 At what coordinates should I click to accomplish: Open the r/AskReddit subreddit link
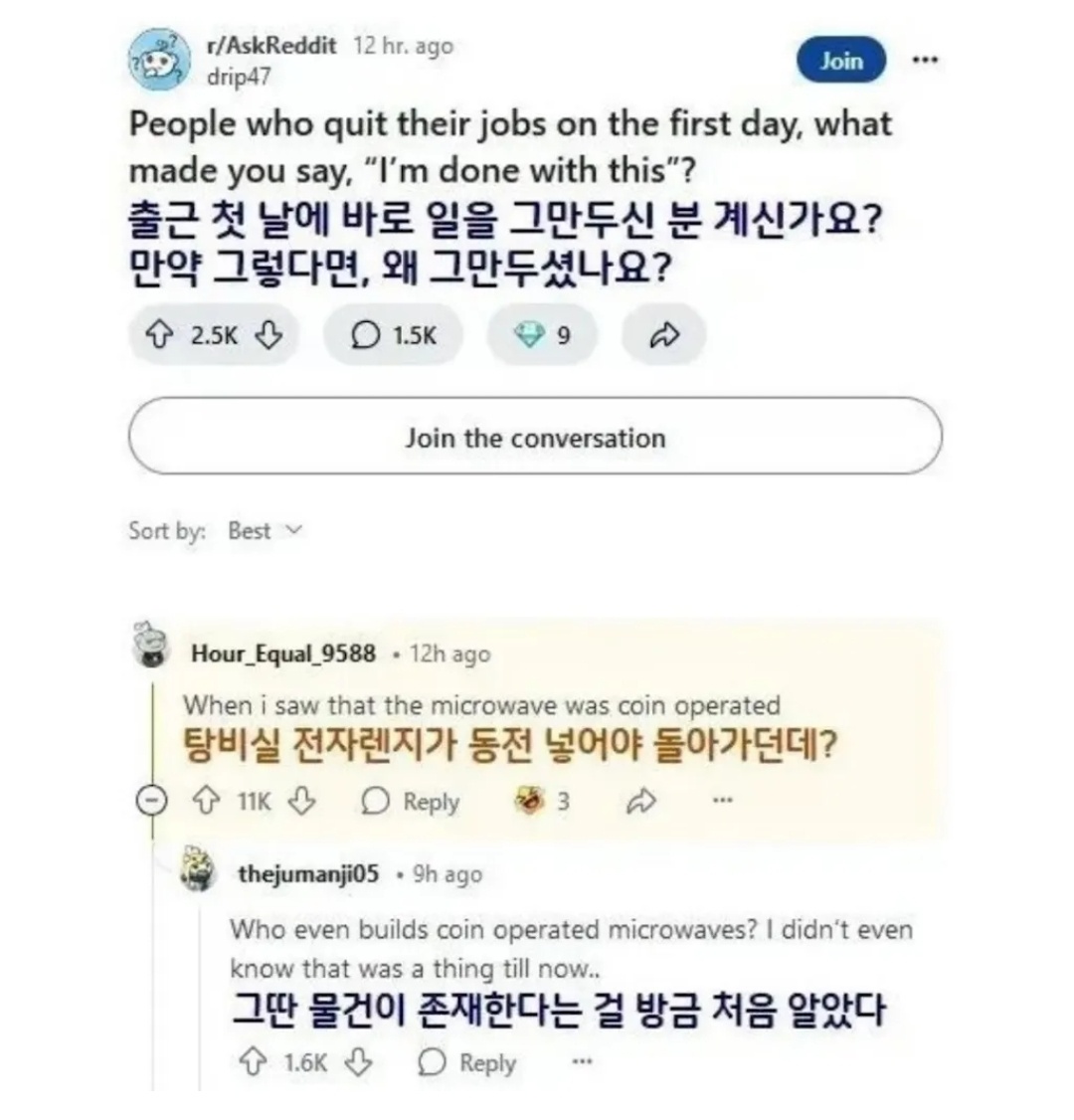pyautogui.click(x=271, y=46)
